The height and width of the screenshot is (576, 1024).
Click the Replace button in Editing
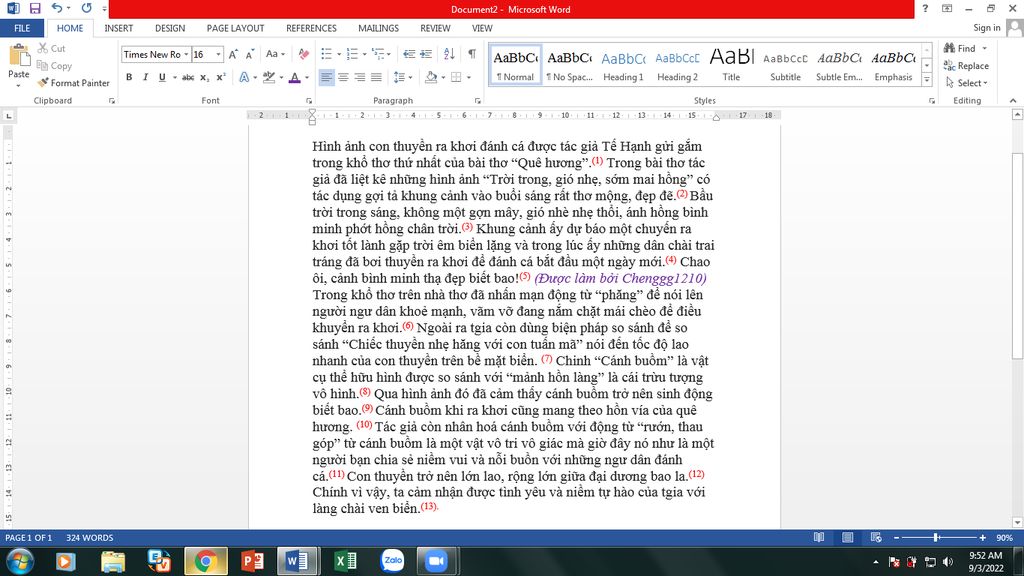coord(966,66)
